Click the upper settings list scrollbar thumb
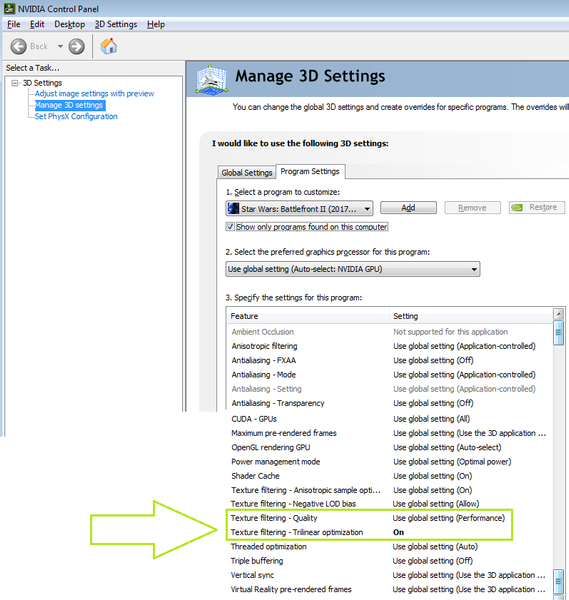 559,333
